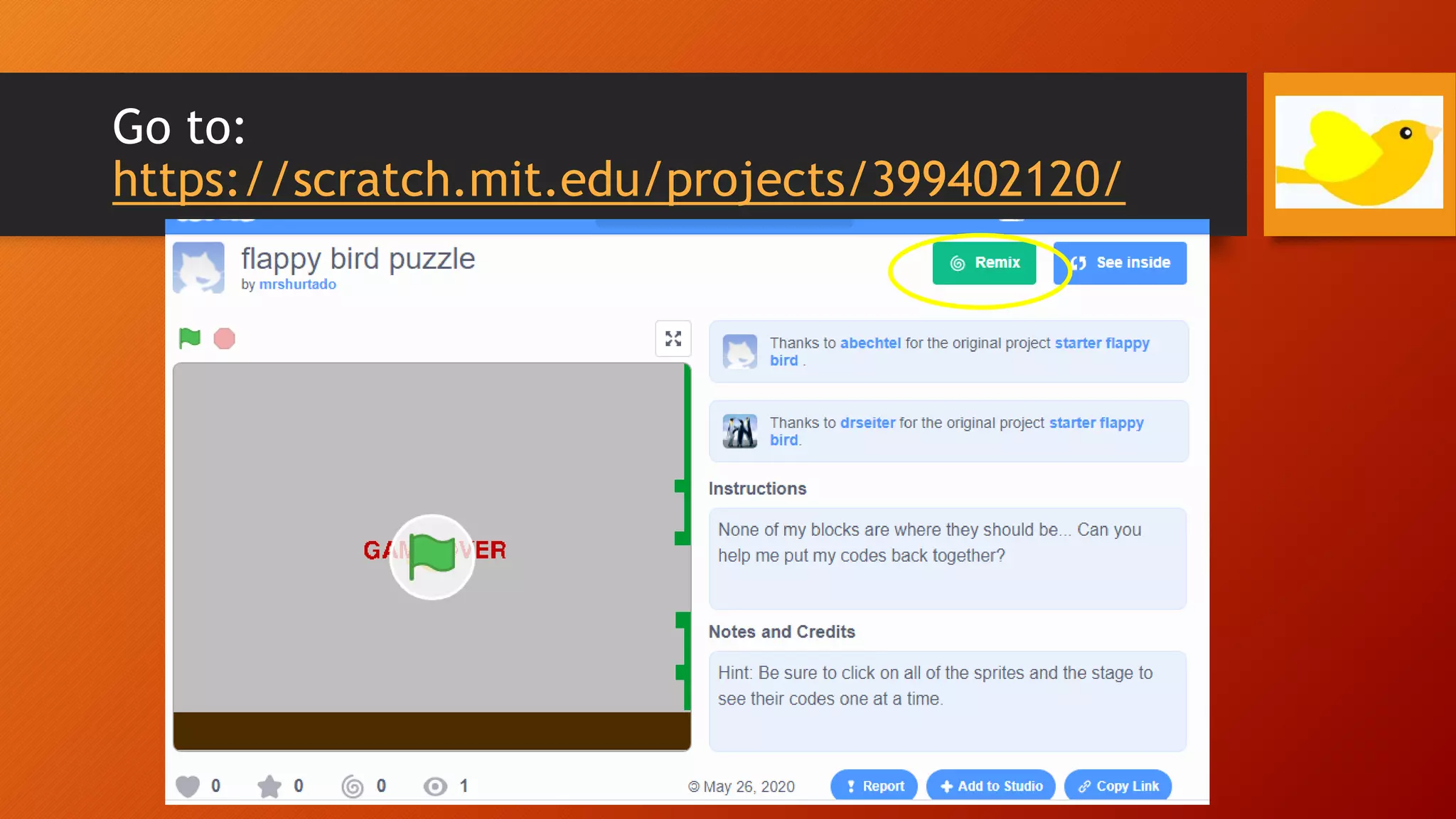Favorite the project with star icon

269,786
